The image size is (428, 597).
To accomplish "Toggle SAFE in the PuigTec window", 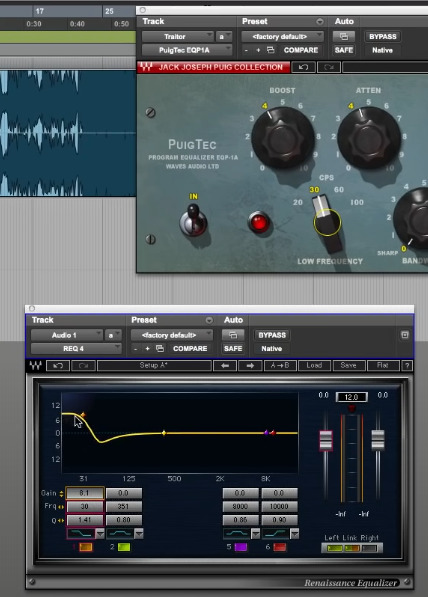I will click(x=343, y=50).
